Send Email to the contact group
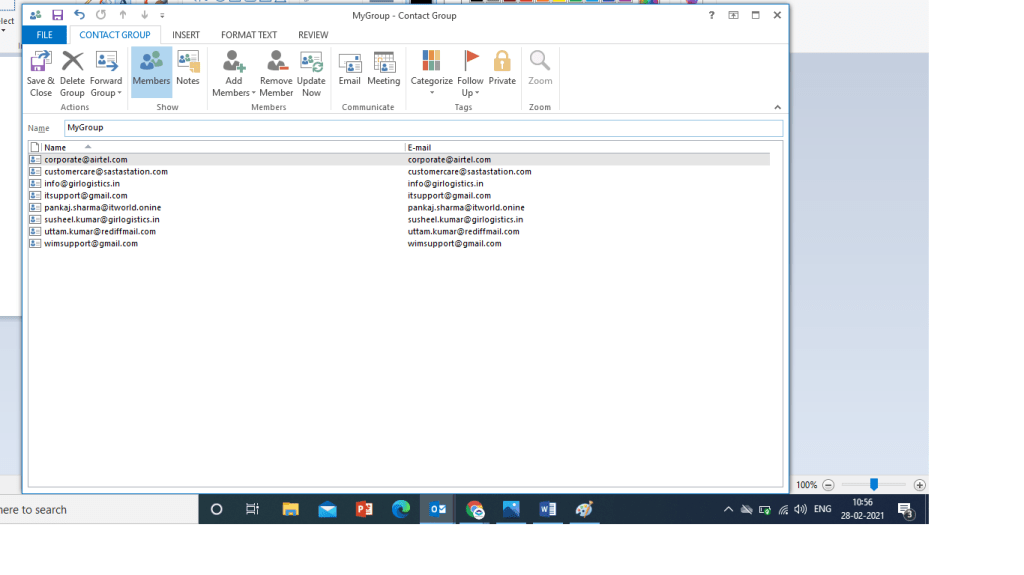This screenshot has height=575, width=1024. click(349, 69)
